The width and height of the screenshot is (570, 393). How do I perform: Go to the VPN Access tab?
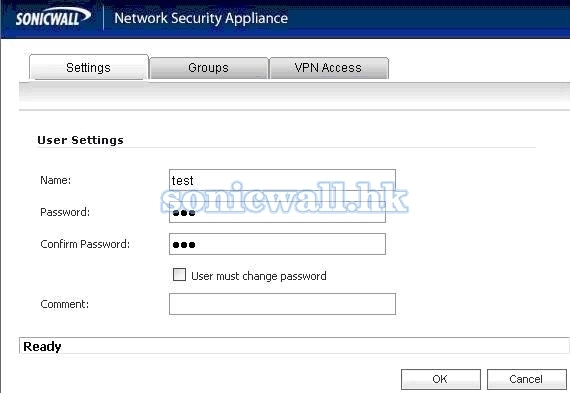pyautogui.click(x=329, y=68)
